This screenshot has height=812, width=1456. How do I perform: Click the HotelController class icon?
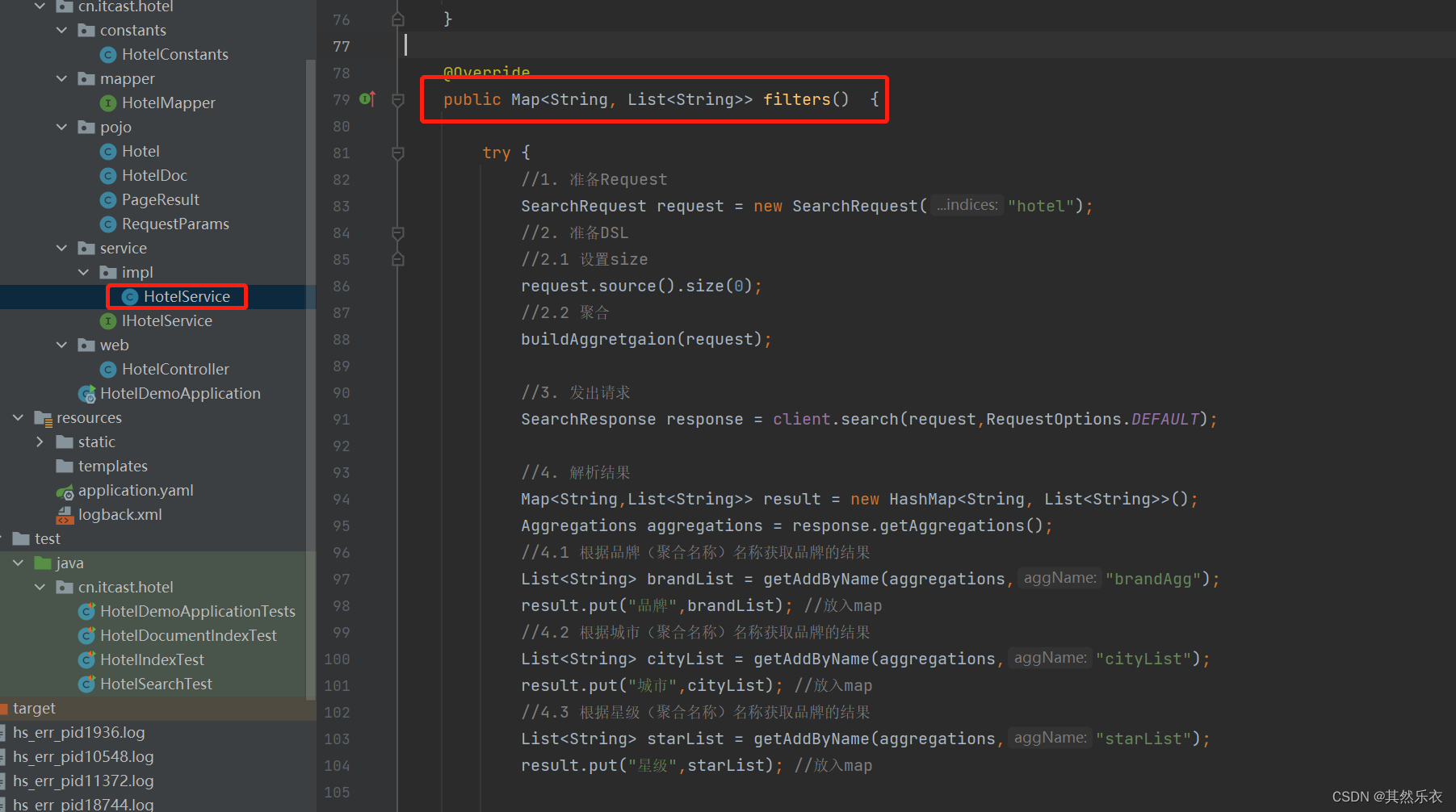click(x=109, y=369)
